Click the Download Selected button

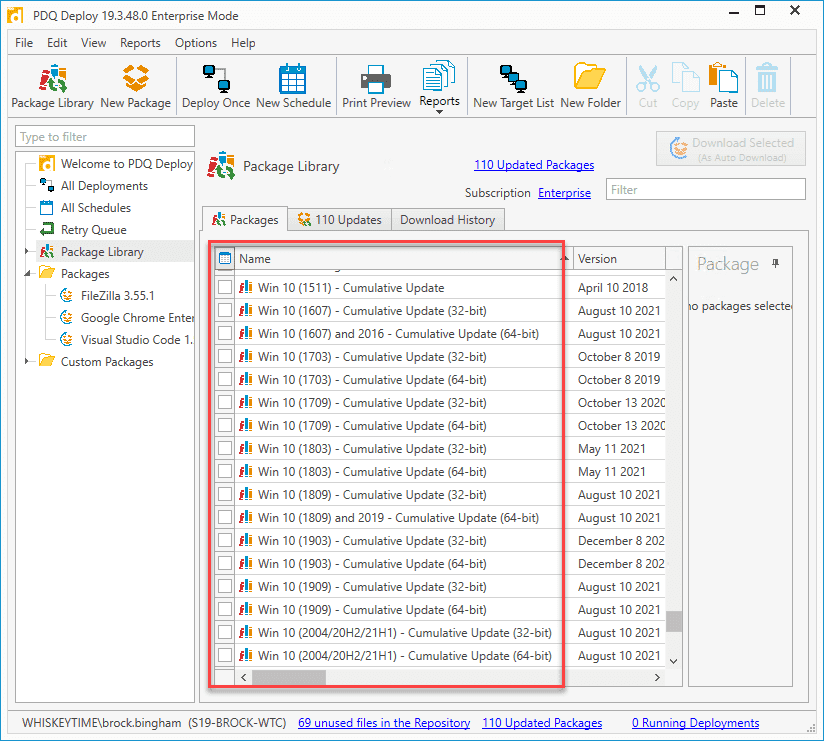coord(730,149)
